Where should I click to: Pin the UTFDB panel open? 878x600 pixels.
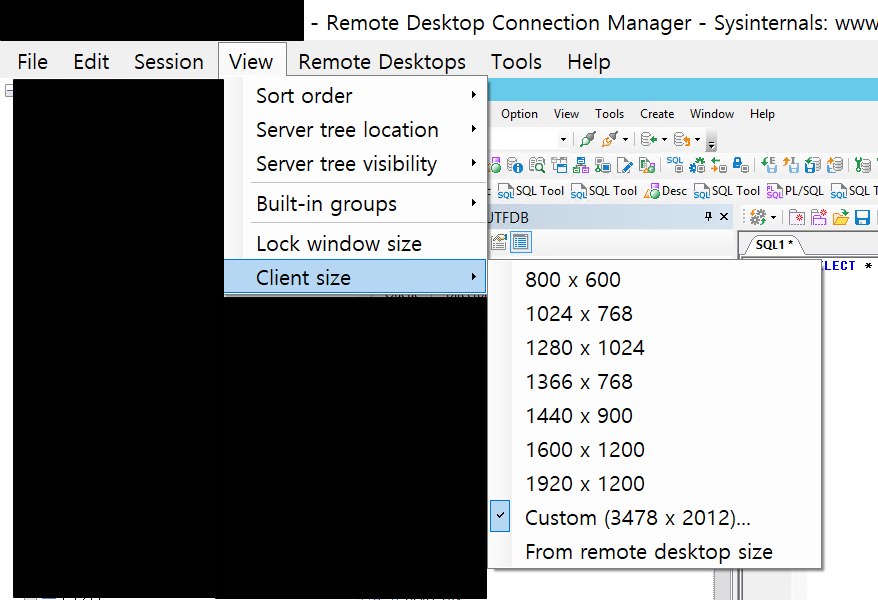pyautogui.click(x=707, y=214)
